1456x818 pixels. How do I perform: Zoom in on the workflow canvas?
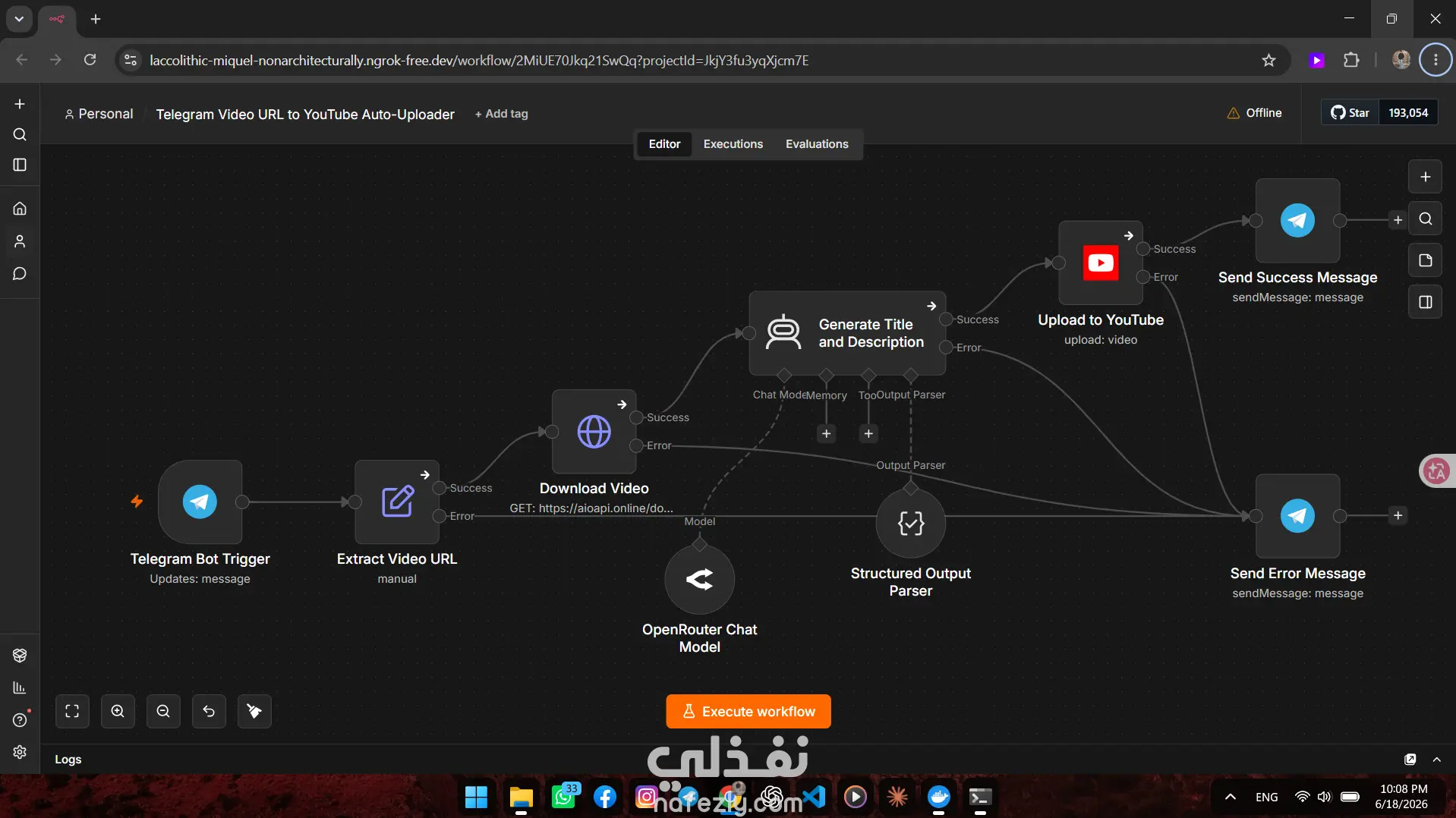[x=118, y=711]
